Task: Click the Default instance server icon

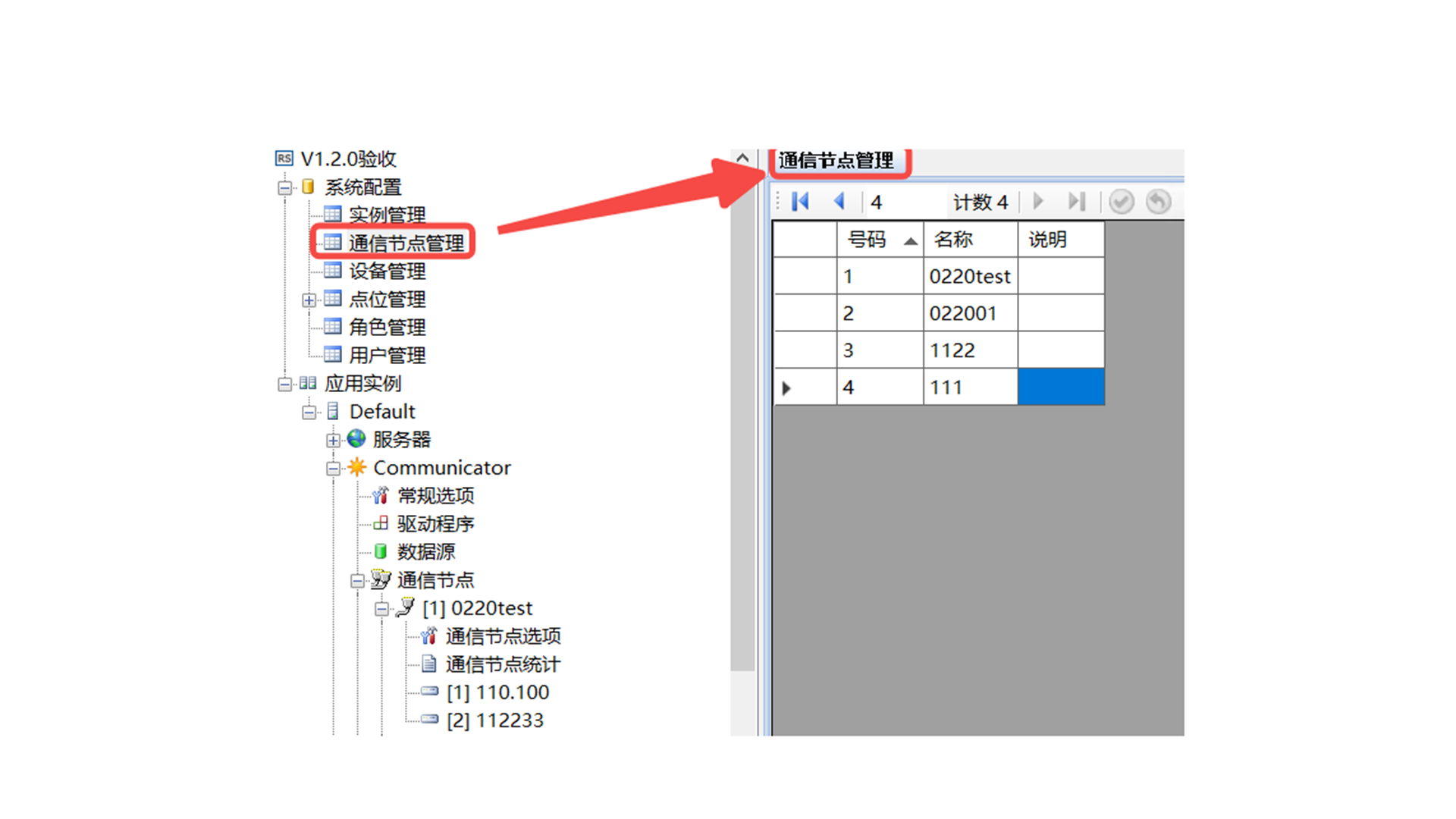Action: [333, 411]
